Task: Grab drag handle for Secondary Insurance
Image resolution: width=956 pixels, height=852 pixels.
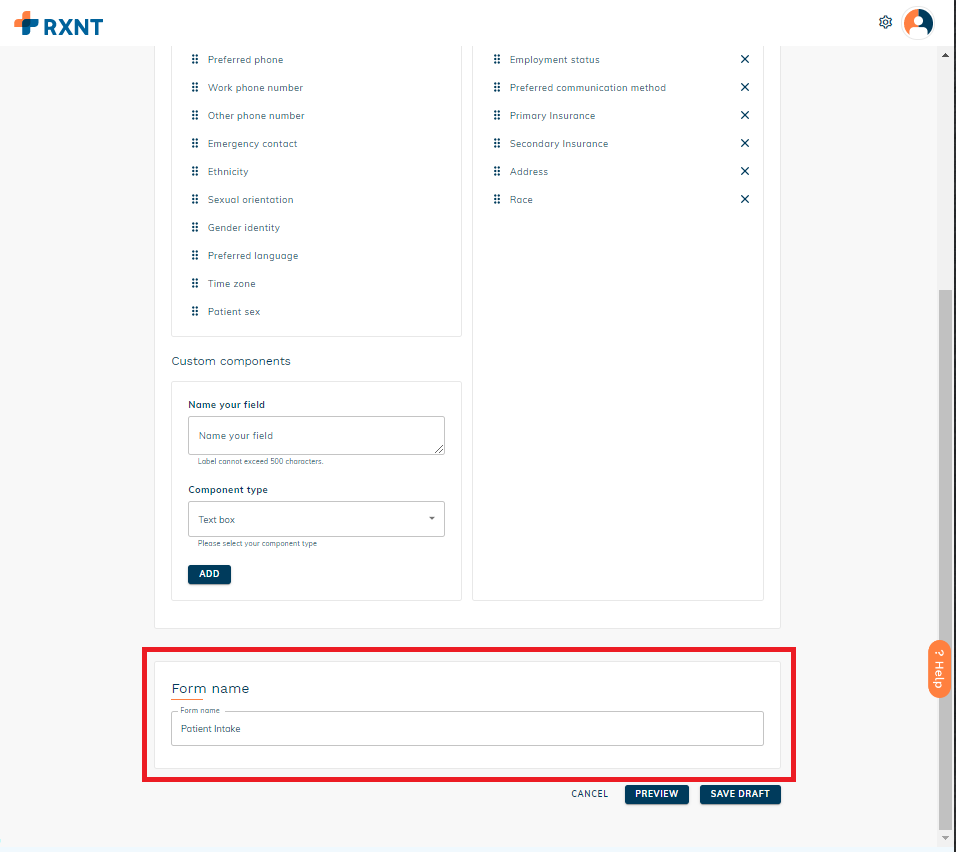Action: (x=497, y=143)
